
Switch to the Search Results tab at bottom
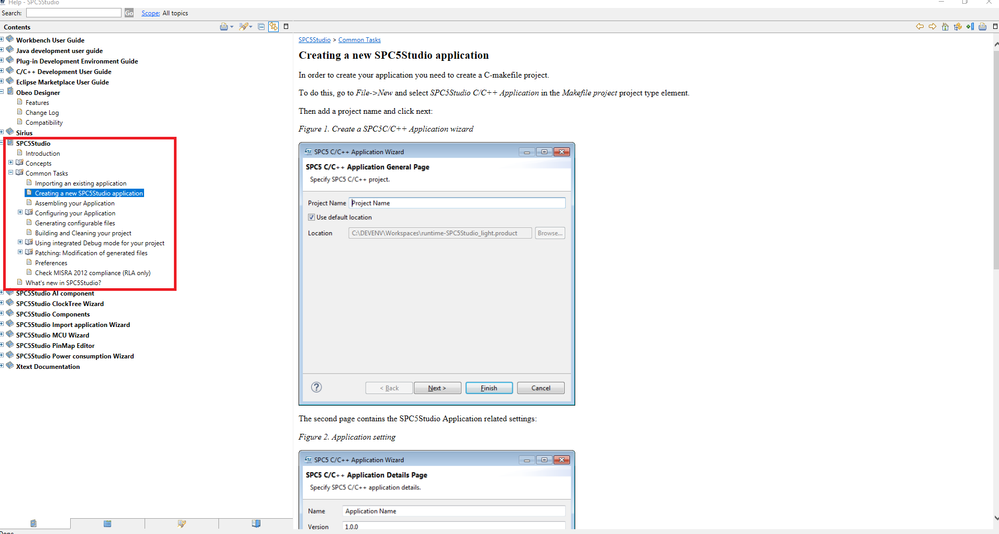[x=182, y=524]
